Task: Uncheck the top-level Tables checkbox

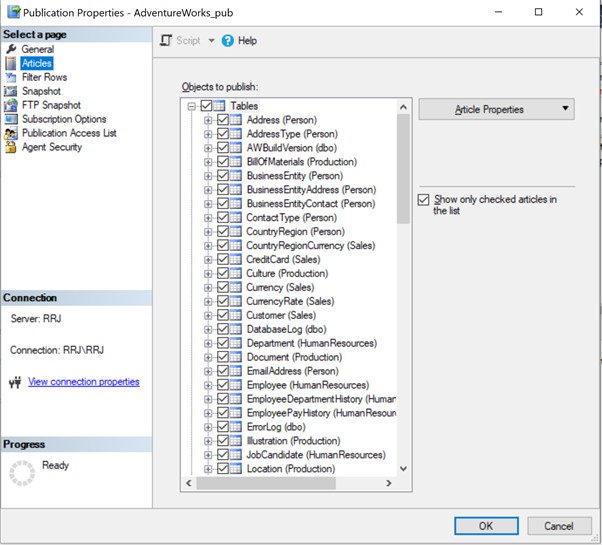Action: 206,106
